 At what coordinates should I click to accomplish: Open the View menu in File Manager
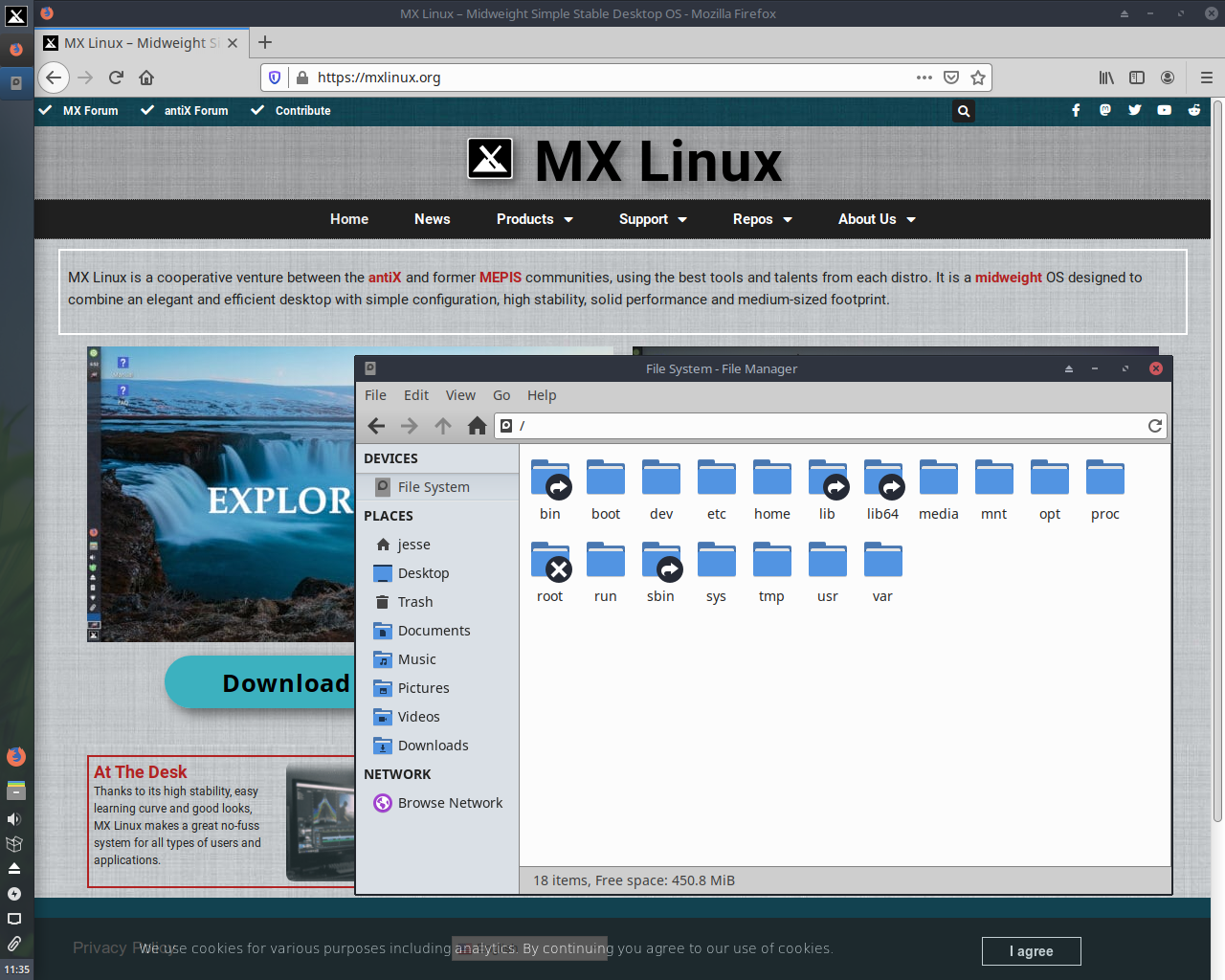(460, 395)
